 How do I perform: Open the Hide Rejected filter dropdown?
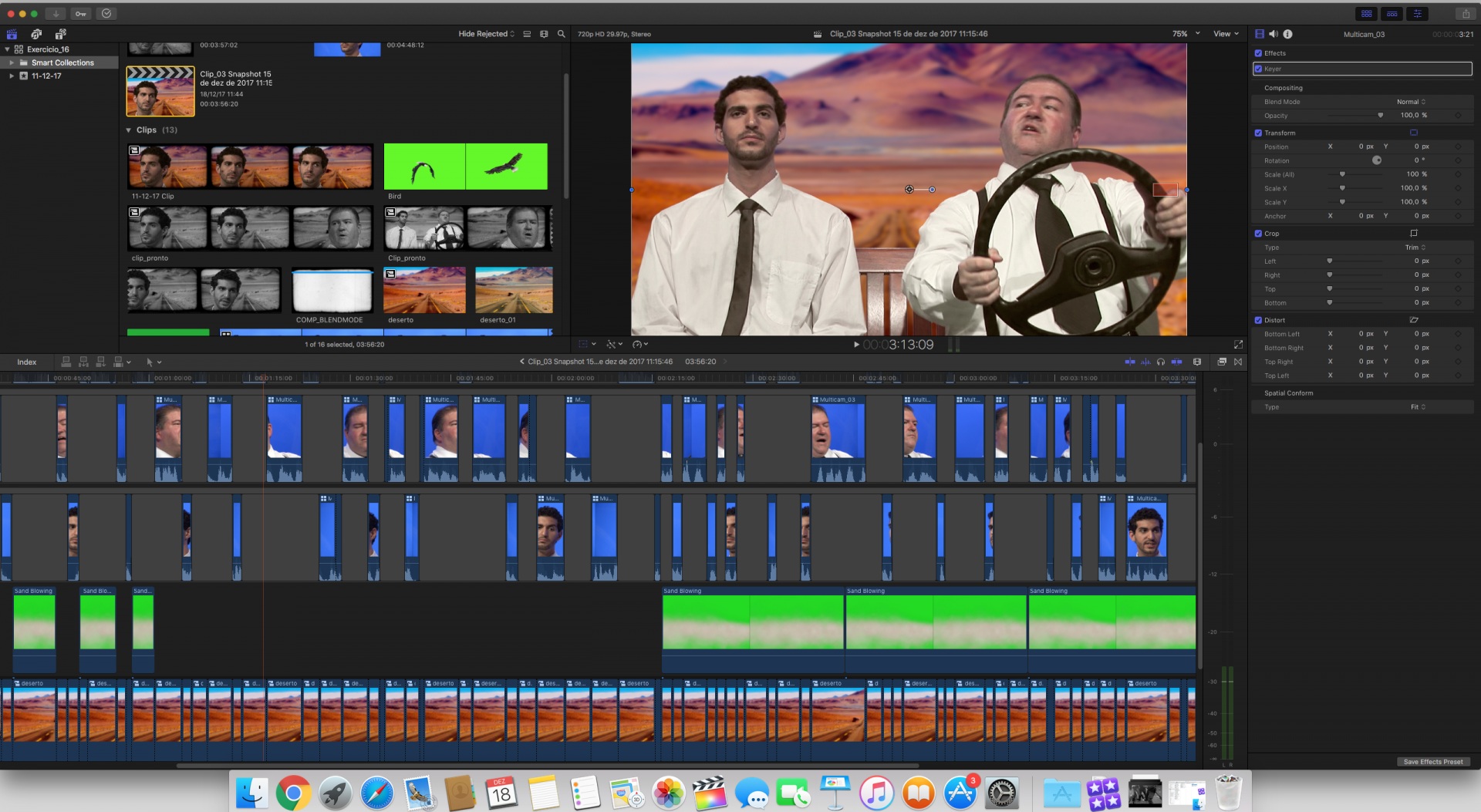tap(486, 34)
